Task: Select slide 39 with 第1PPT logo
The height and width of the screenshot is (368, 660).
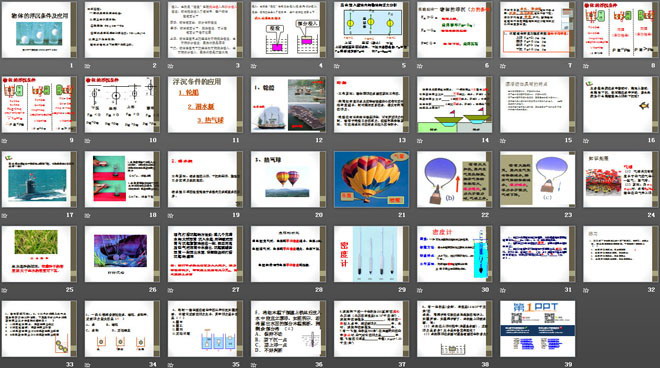Action: pyautogui.click(x=538, y=329)
